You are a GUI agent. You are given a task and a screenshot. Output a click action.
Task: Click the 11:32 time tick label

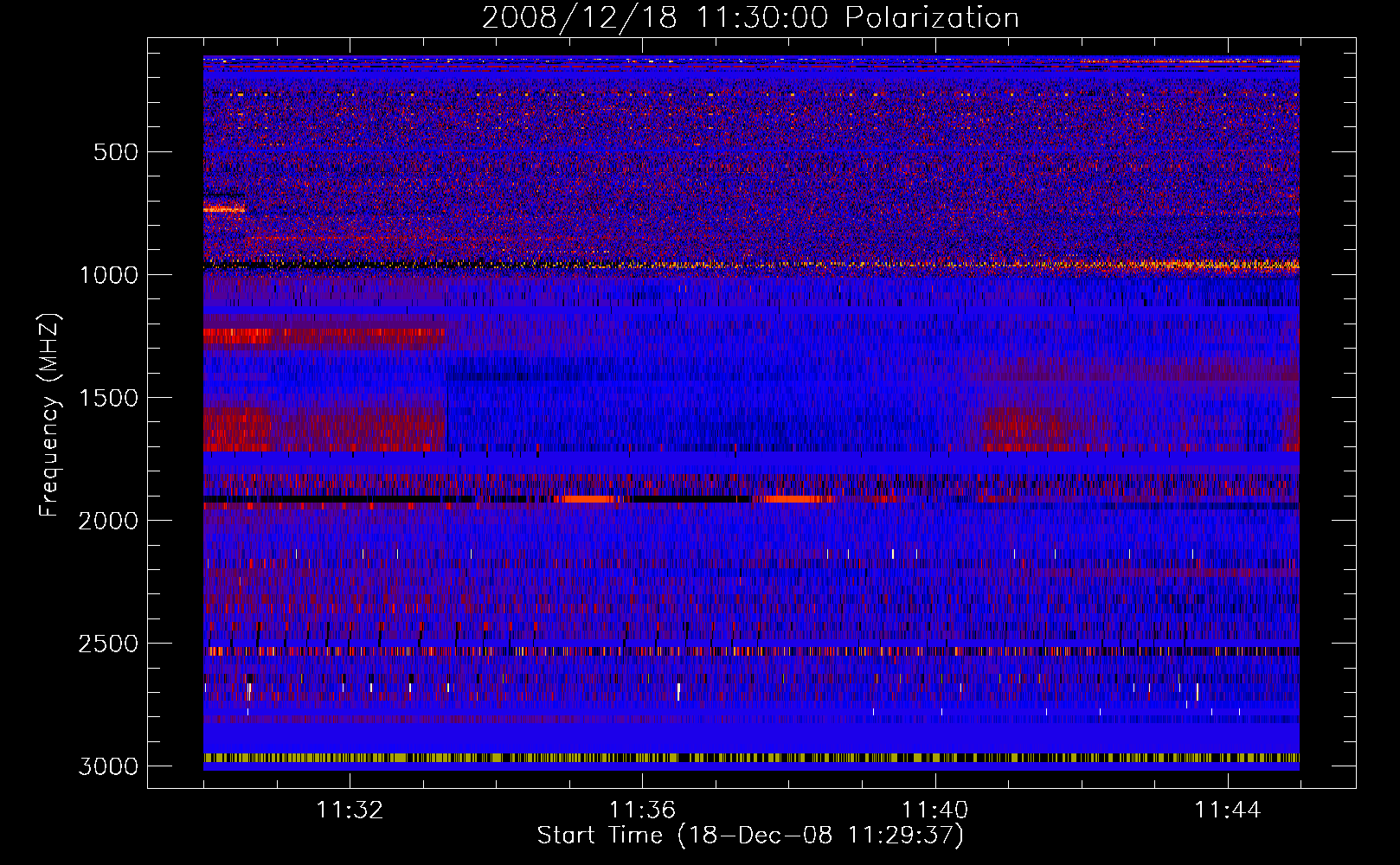(350, 811)
